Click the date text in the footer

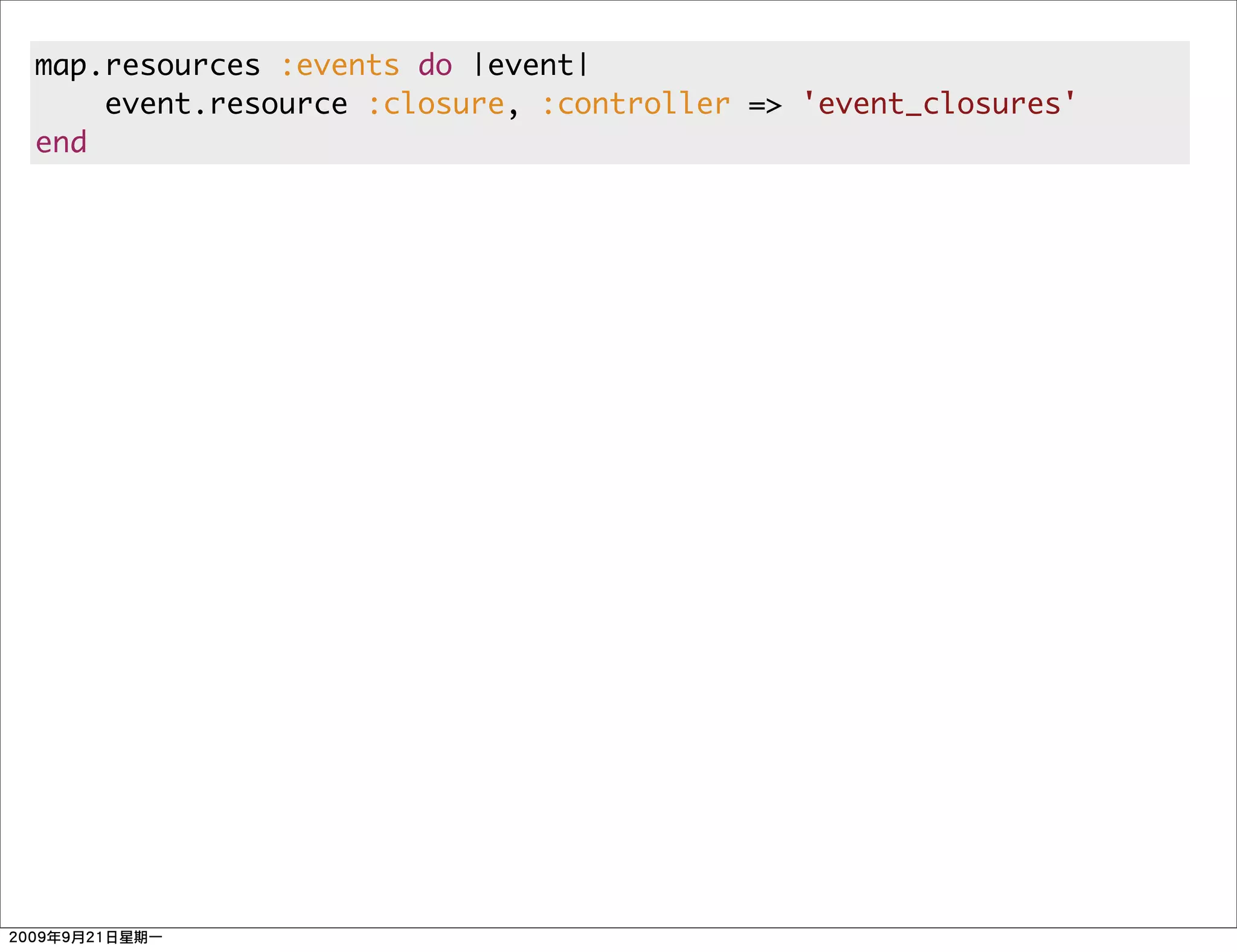click(x=86, y=938)
